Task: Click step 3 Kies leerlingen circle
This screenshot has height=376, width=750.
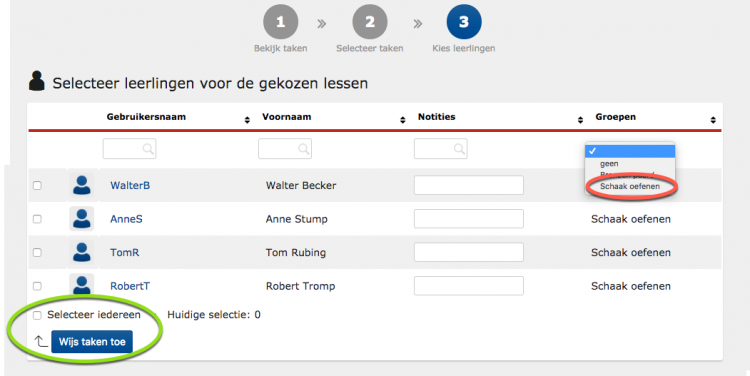Action: (x=464, y=22)
